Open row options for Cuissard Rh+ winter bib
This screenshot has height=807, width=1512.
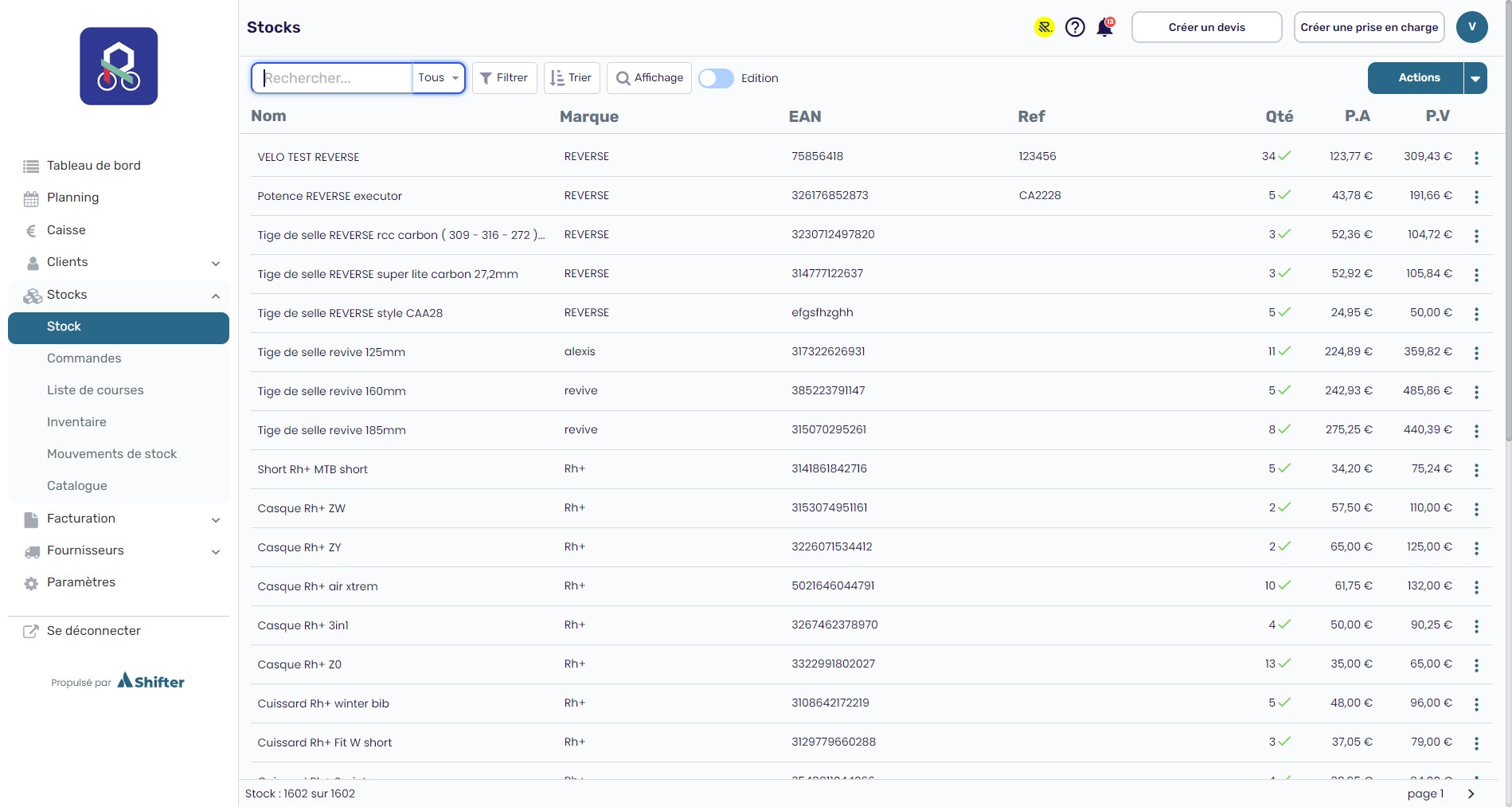click(x=1476, y=704)
